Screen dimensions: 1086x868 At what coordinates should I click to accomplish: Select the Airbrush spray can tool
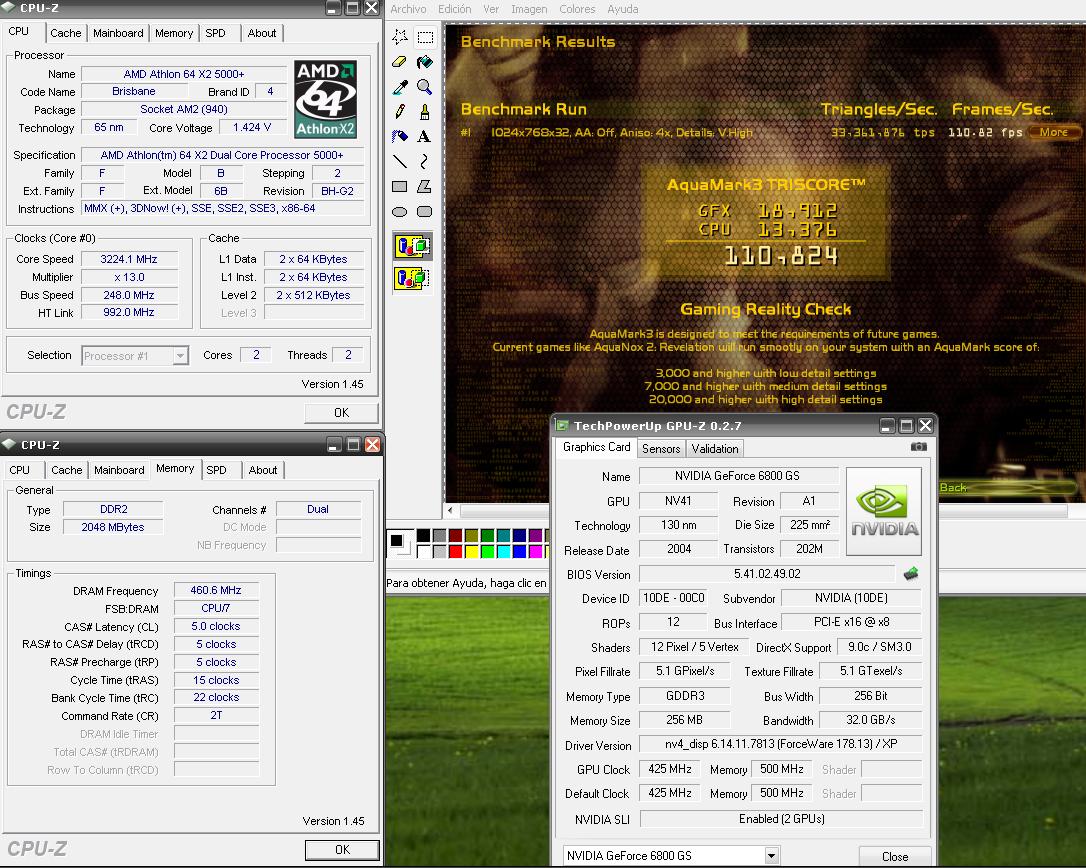[x=400, y=136]
